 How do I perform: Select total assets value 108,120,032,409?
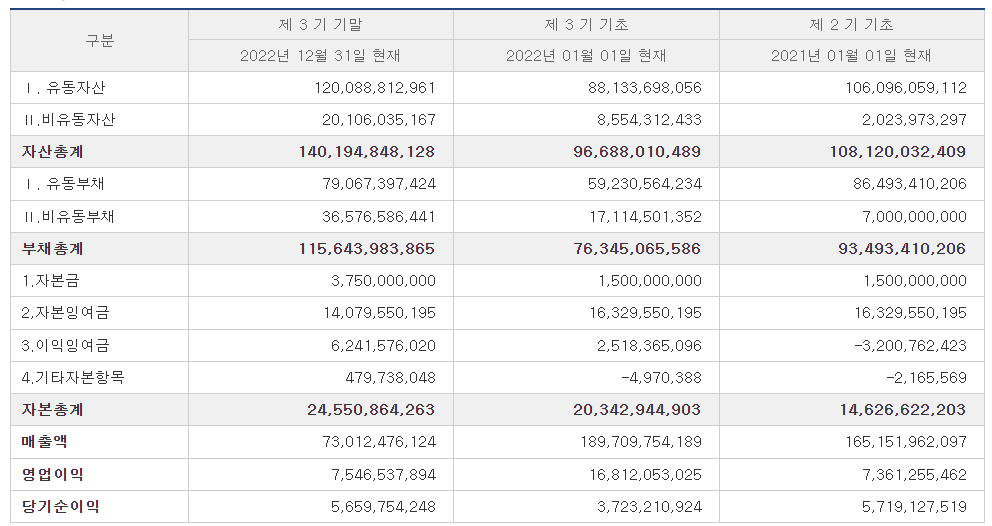(x=898, y=152)
